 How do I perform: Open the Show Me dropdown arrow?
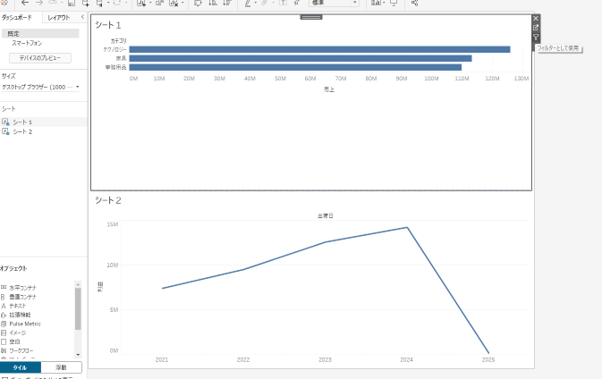tap(384, 3)
